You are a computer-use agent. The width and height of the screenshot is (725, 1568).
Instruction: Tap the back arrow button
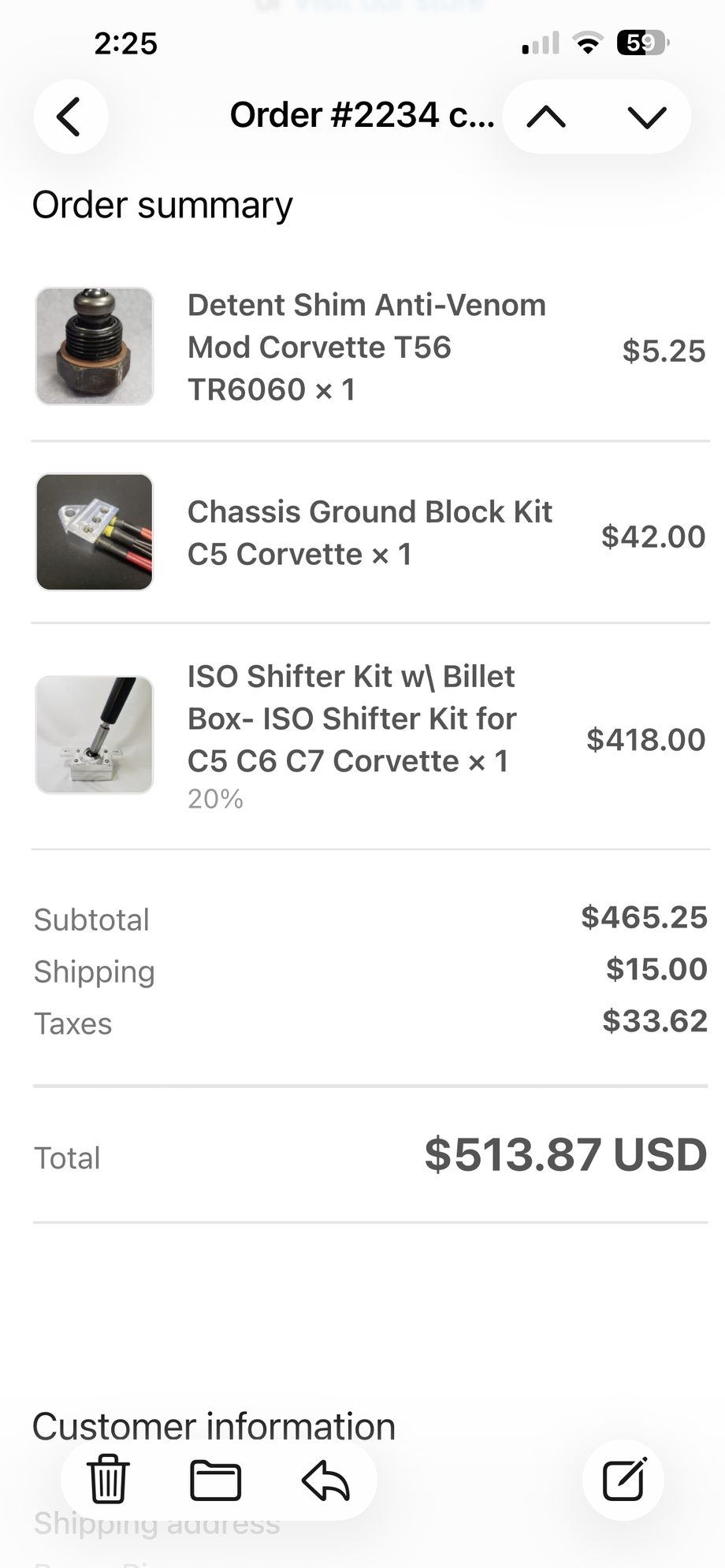[x=70, y=117]
